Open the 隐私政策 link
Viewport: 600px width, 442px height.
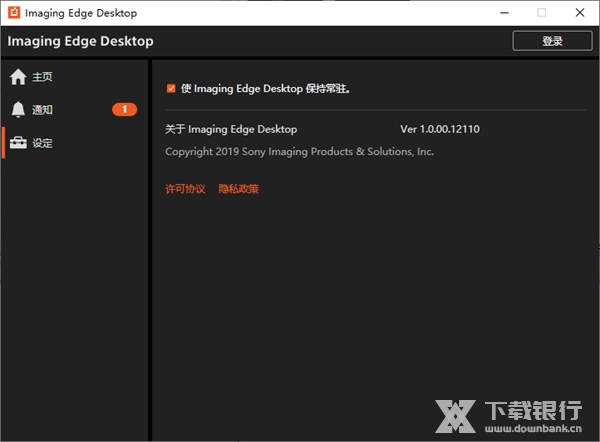(x=238, y=189)
